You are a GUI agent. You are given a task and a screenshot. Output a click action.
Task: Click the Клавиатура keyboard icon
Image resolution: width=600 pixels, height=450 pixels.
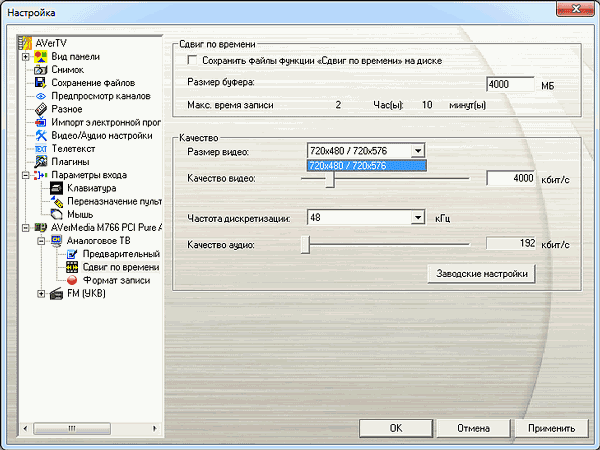pos(57,188)
